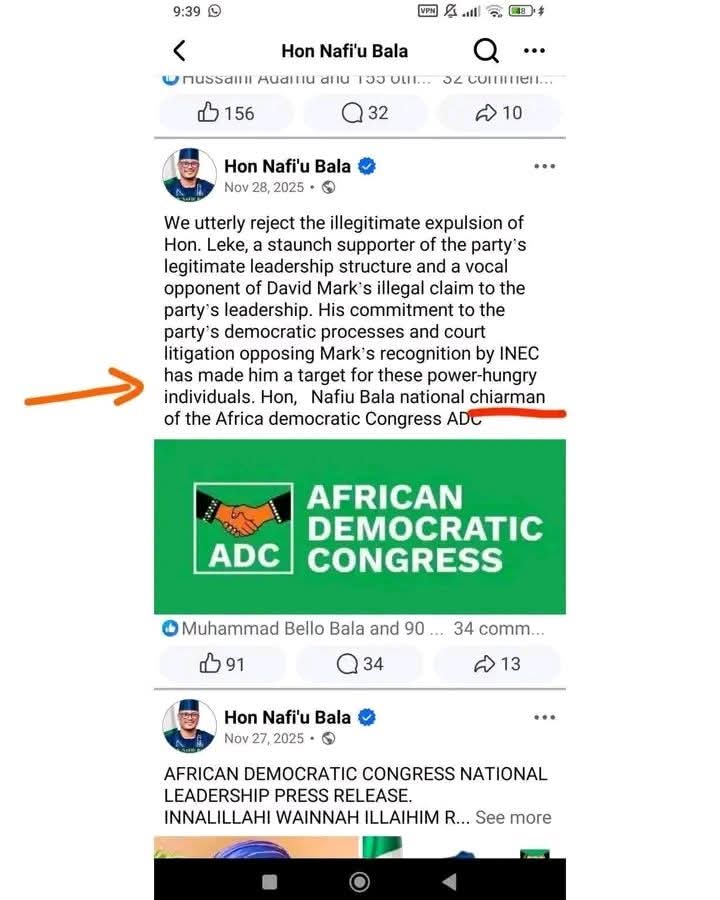Screen dimensions: 720x900
Task: Like the post with 91 likes
Action: point(222,663)
